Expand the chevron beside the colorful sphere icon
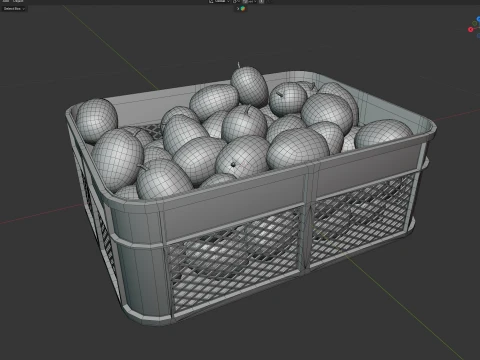Image resolution: width=480 pixels, height=360 pixels. 238,9
